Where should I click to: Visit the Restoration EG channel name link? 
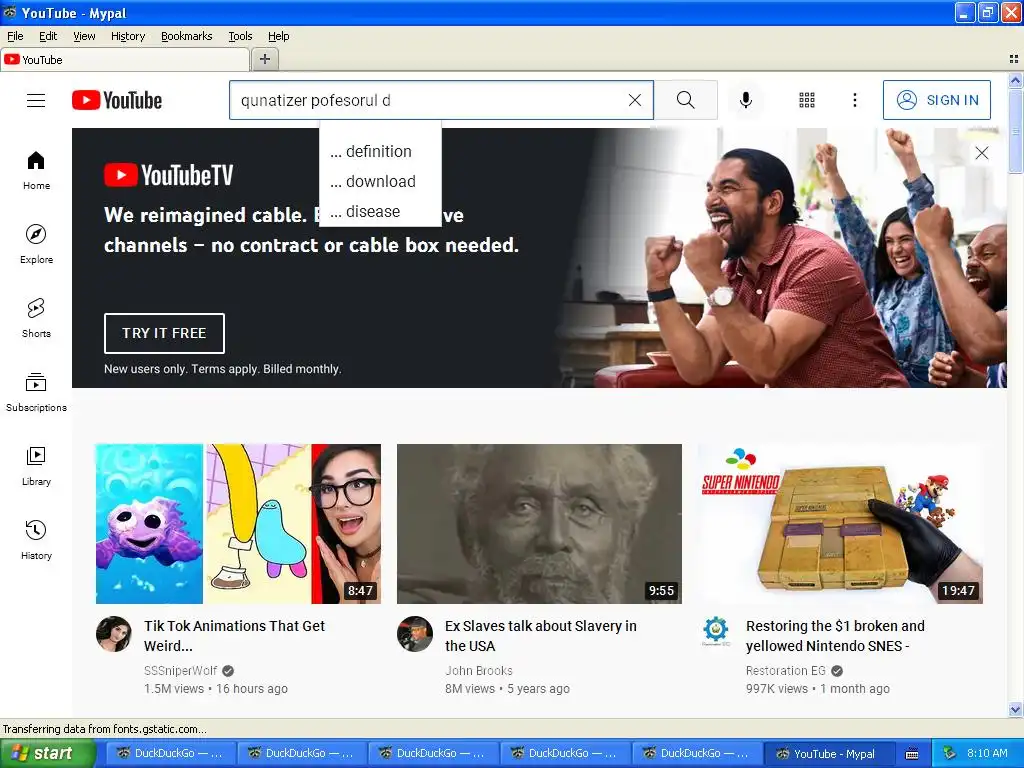point(786,671)
